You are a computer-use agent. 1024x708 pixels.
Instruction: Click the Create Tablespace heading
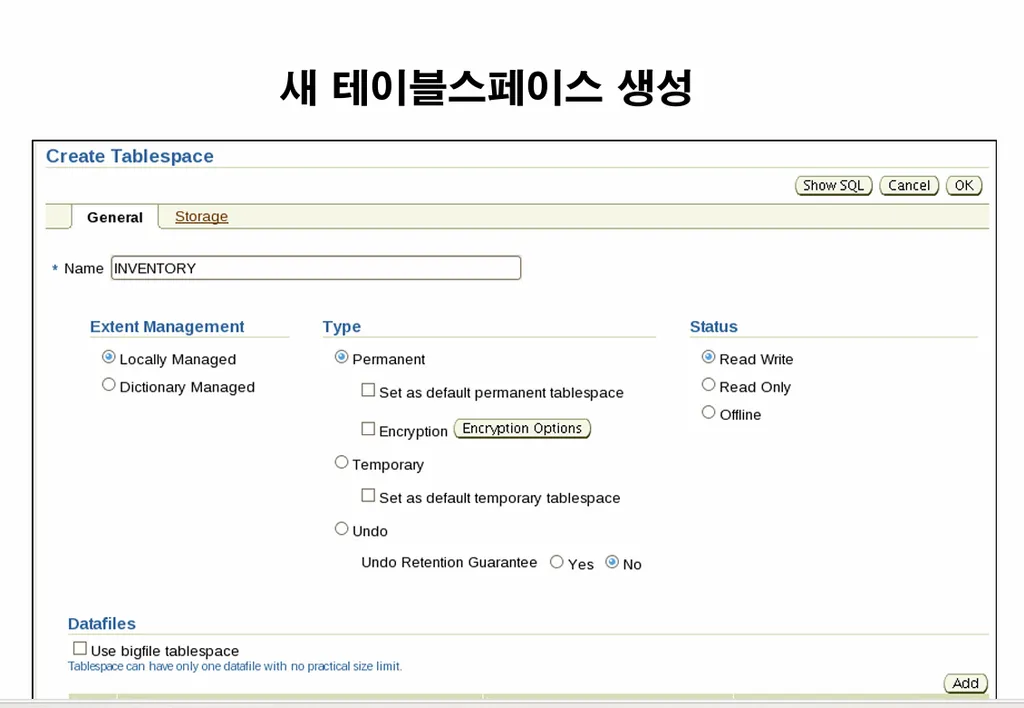pos(130,156)
